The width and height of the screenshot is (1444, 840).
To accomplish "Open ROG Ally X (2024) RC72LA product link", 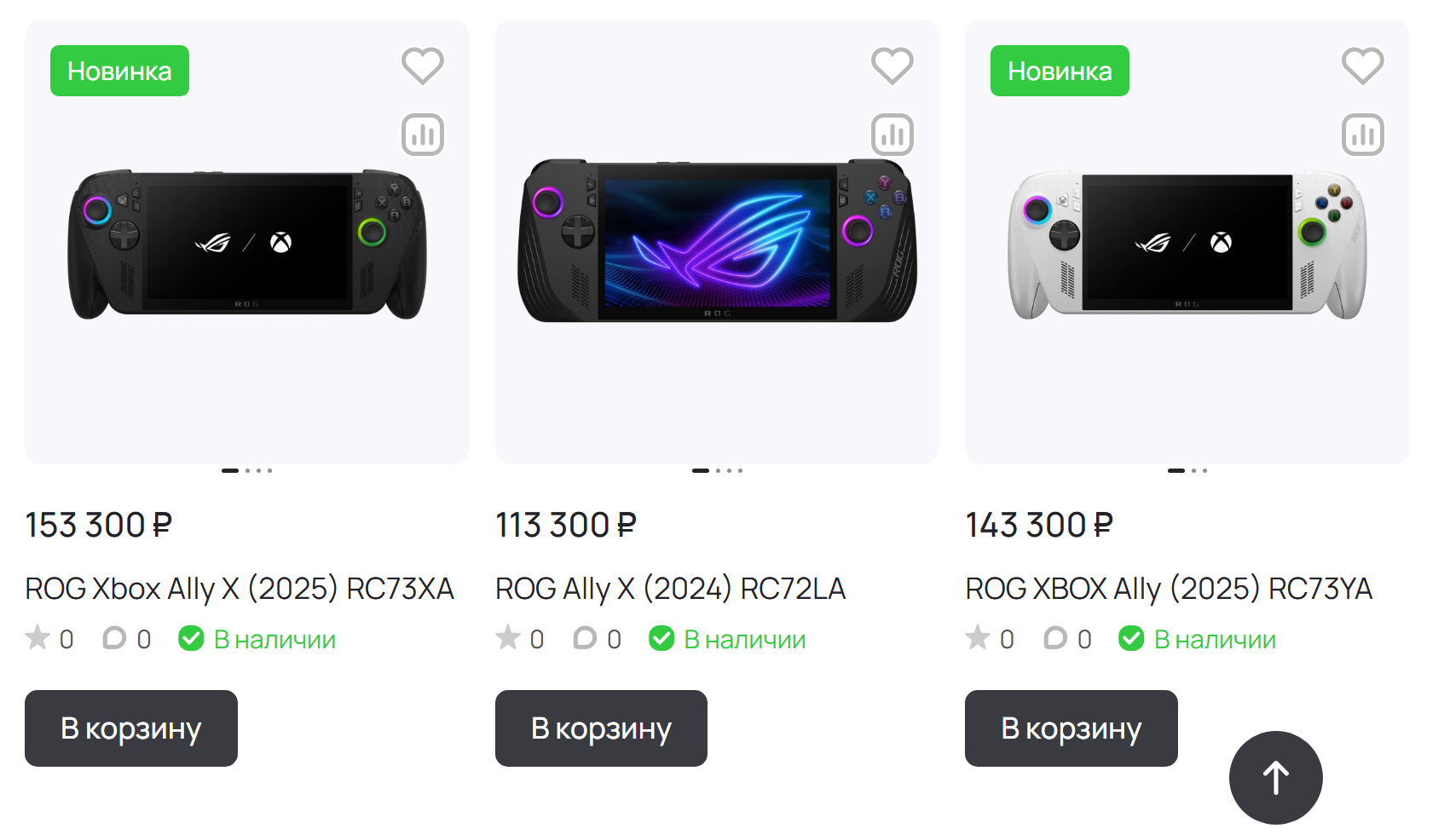I will point(670,589).
